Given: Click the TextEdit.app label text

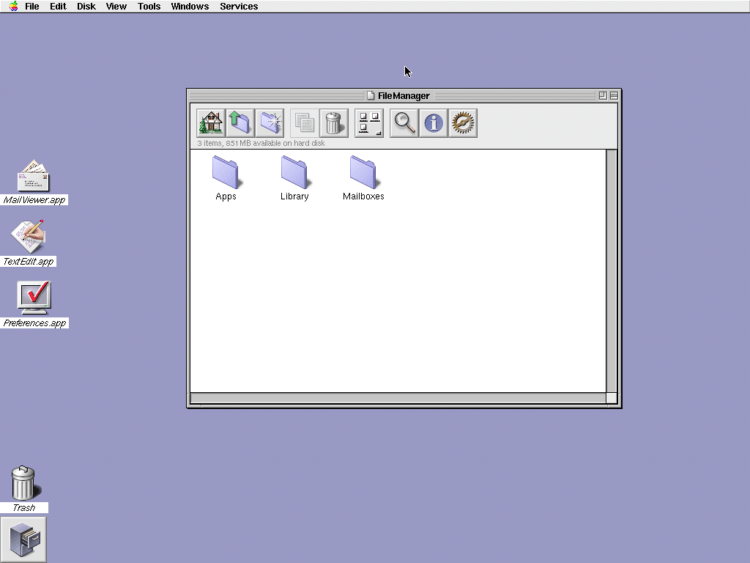Looking at the screenshot, I should [28, 262].
